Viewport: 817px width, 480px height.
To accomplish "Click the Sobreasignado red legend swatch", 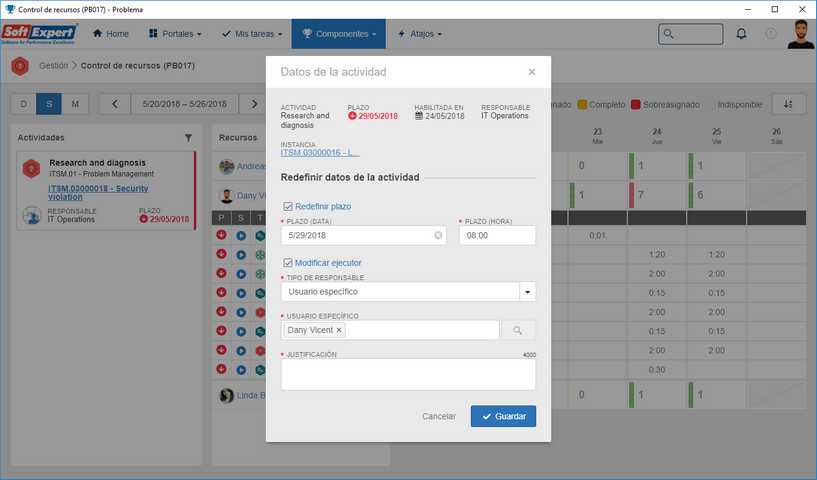I will coord(636,105).
